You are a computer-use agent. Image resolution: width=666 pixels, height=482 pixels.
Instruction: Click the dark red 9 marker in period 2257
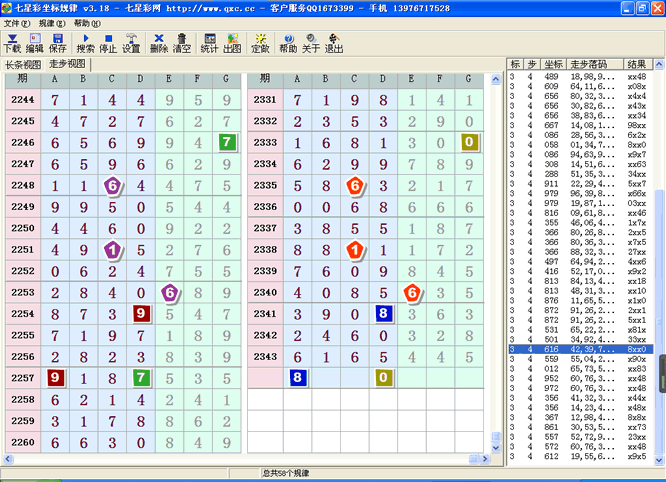[55, 378]
